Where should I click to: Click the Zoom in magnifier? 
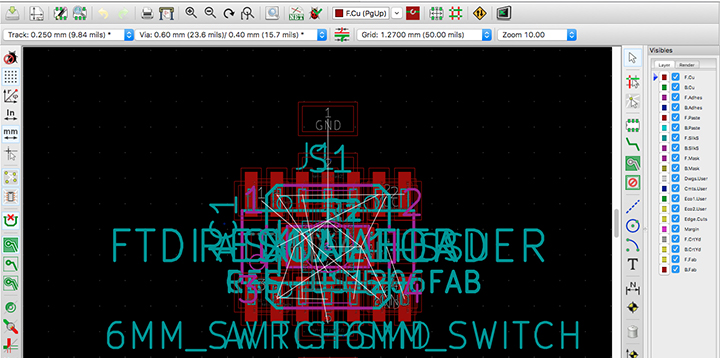[x=191, y=13]
